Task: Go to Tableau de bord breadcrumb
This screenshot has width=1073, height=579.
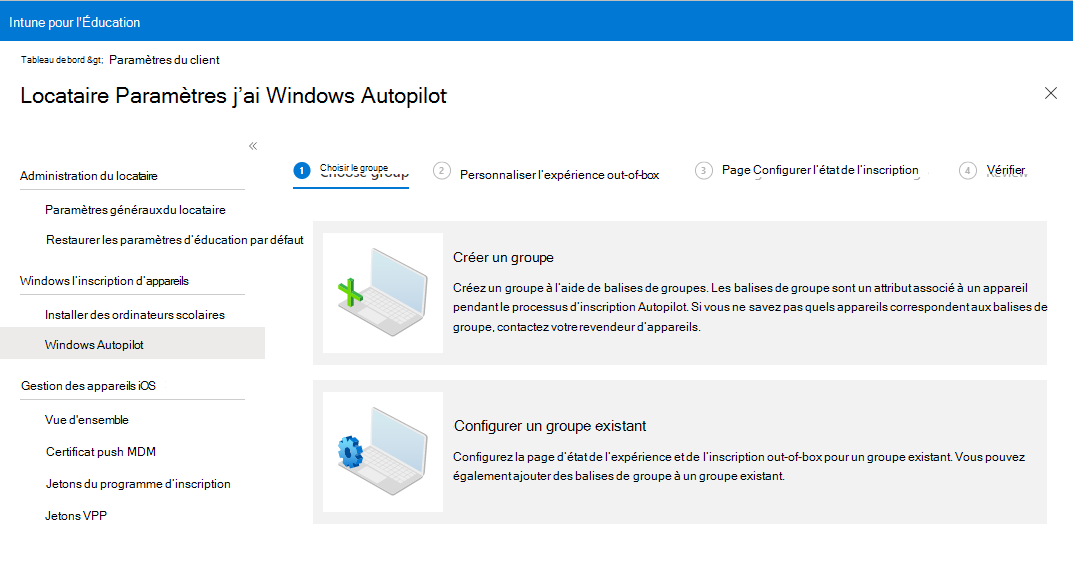Action: 62,60
